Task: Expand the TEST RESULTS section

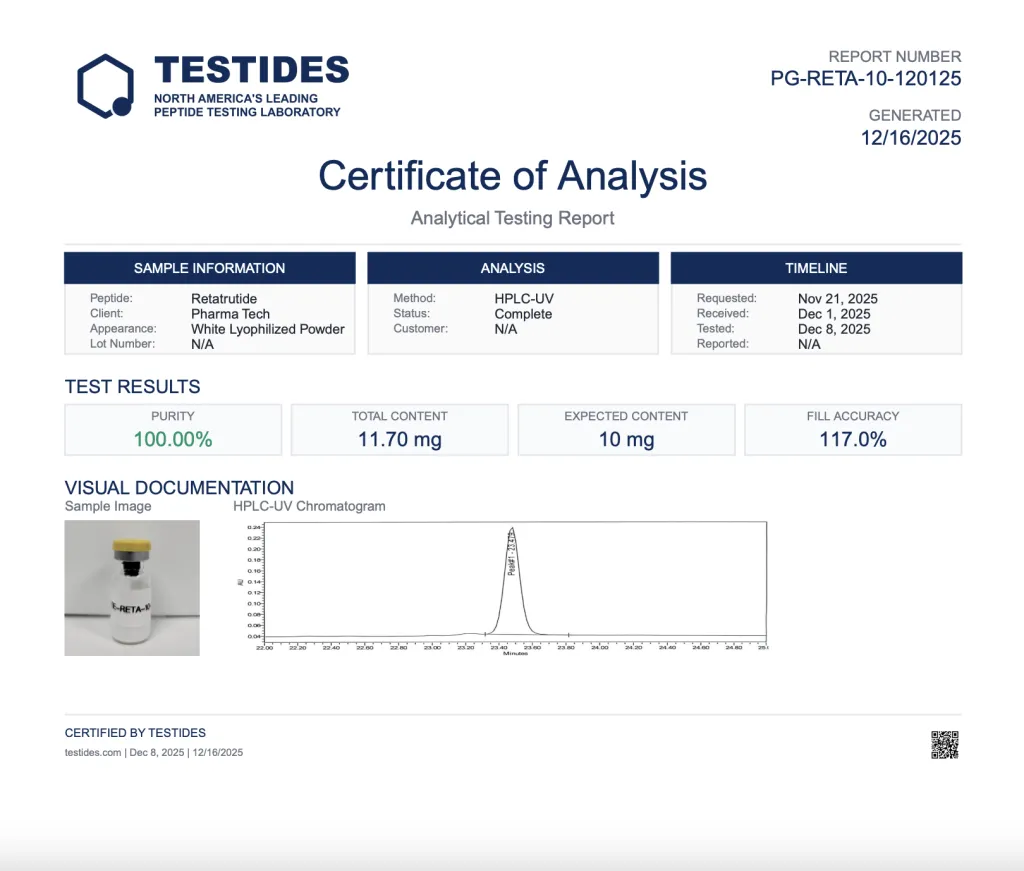Action: click(x=131, y=387)
